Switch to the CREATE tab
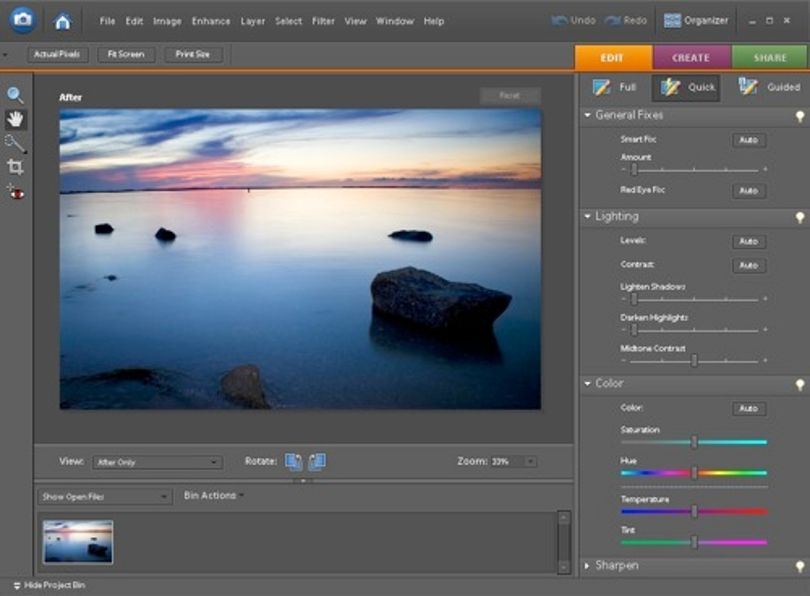The width and height of the screenshot is (810, 596). click(691, 57)
